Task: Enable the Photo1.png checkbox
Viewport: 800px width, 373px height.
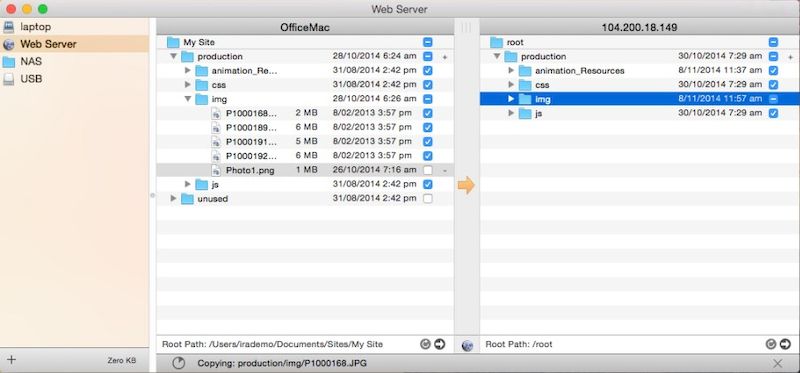Action: point(428,170)
